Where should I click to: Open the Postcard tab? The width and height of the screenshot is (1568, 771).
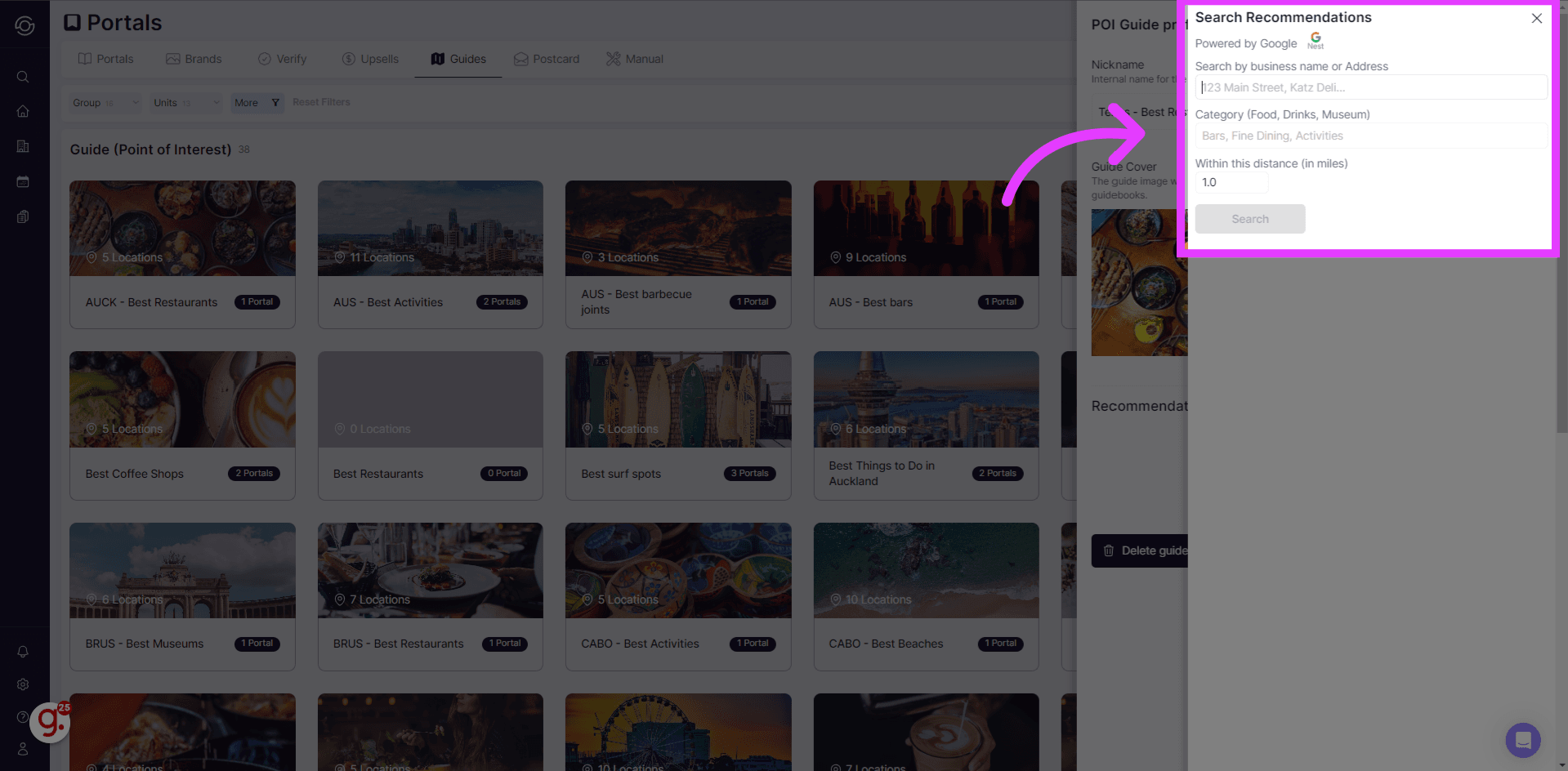click(547, 58)
